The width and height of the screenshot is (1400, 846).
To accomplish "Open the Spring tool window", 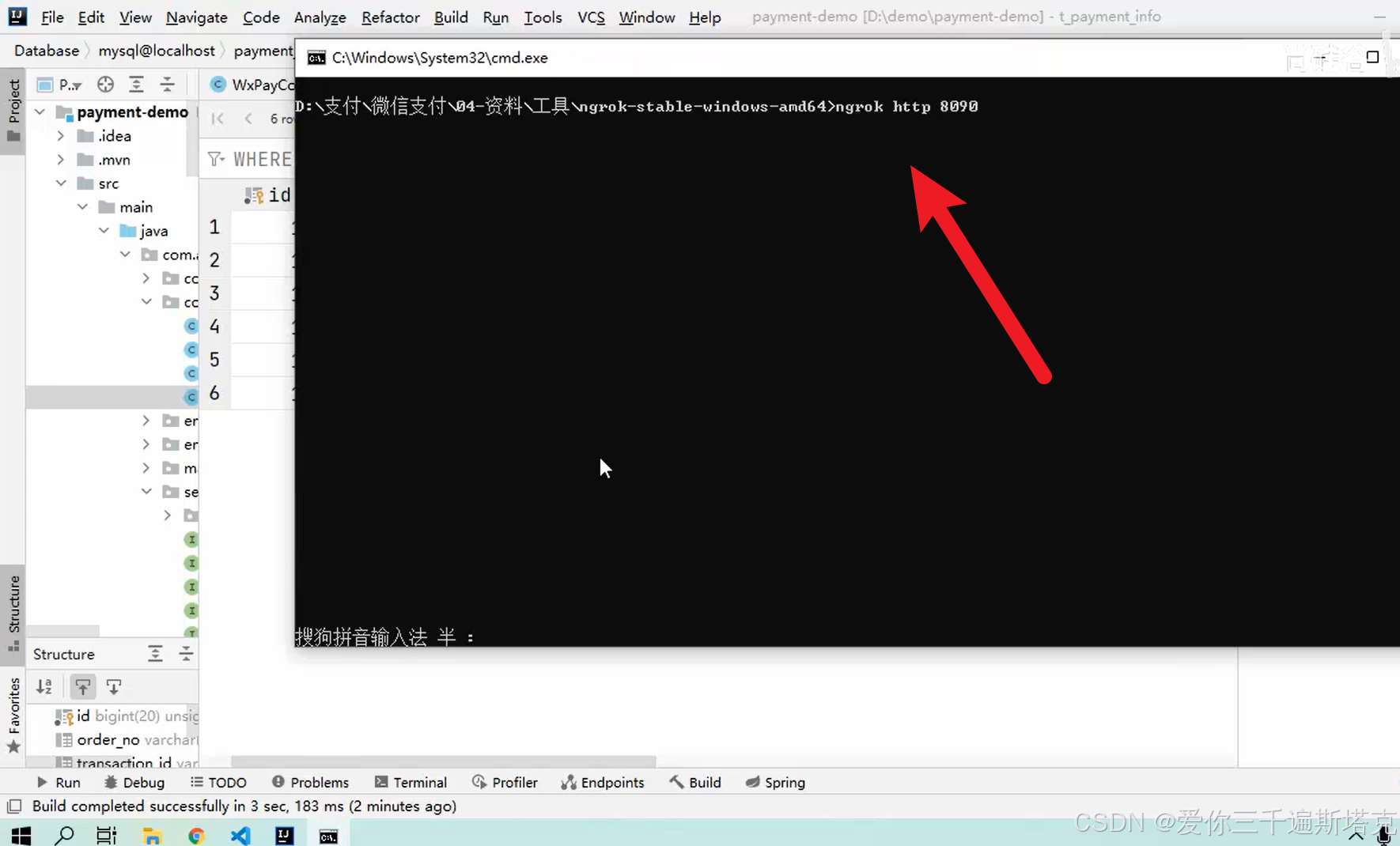I will point(775,782).
